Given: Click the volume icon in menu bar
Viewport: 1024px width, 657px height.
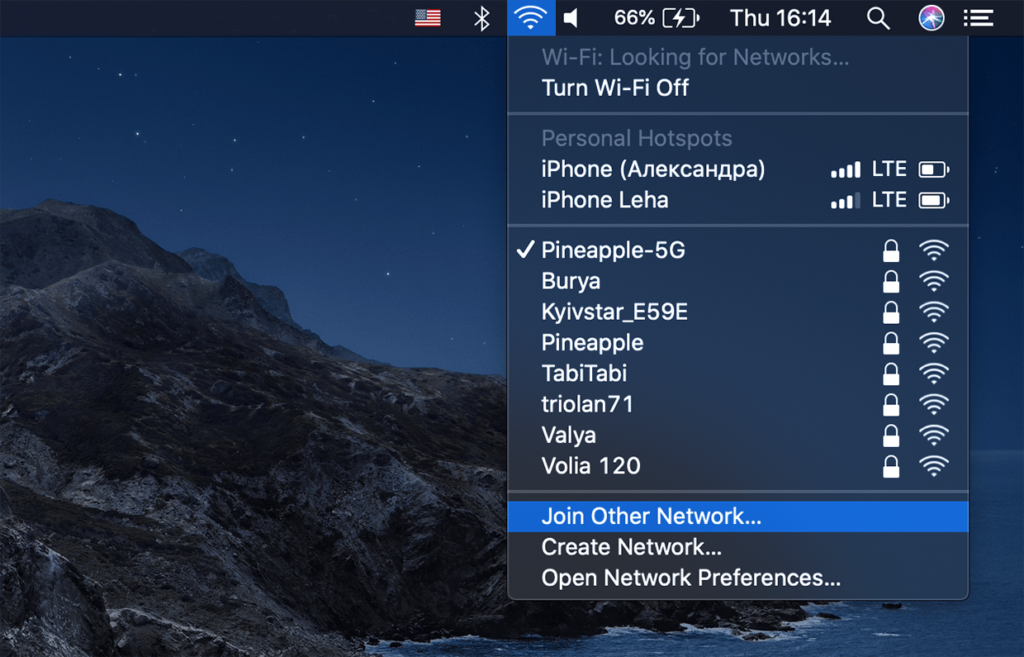Looking at the screenshot, I should click(x=572, y=17).
